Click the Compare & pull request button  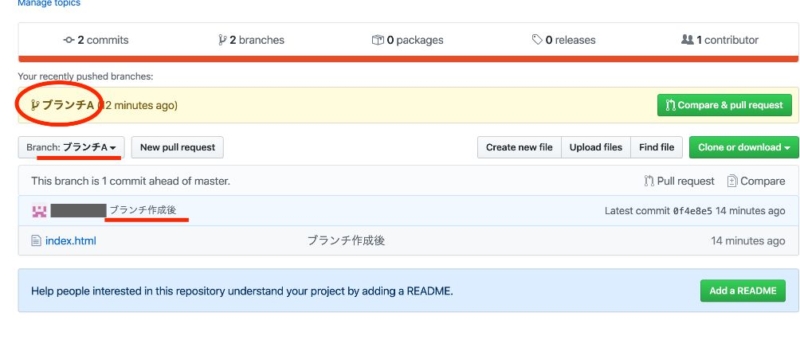coord(724,105)
